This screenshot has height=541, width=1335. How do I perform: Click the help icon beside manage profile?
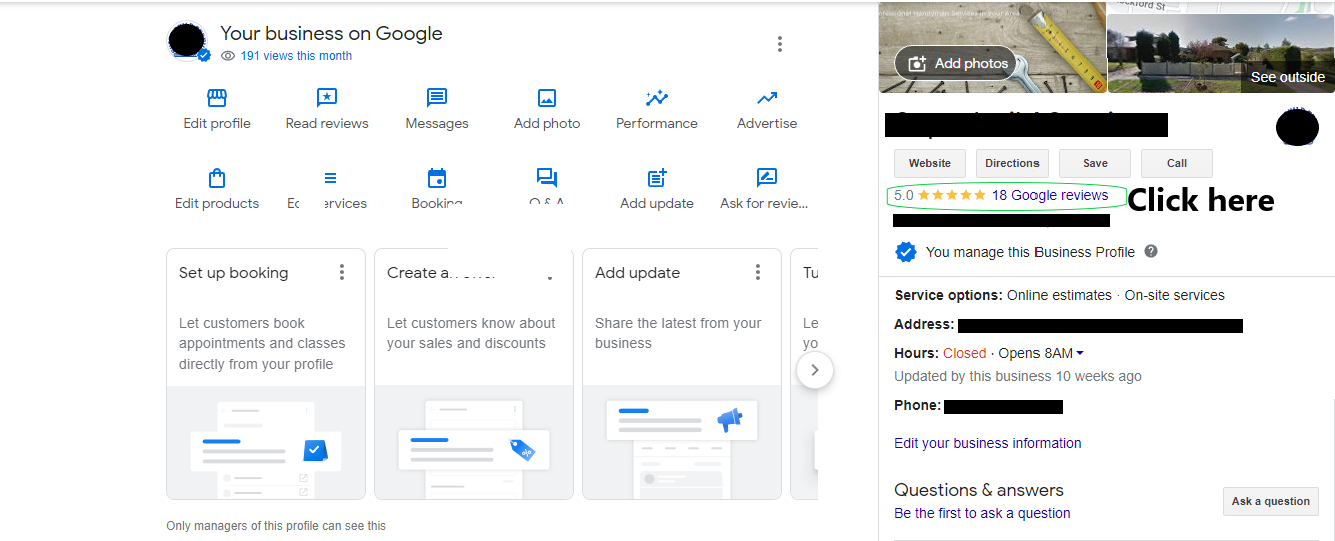point(1151,251)
